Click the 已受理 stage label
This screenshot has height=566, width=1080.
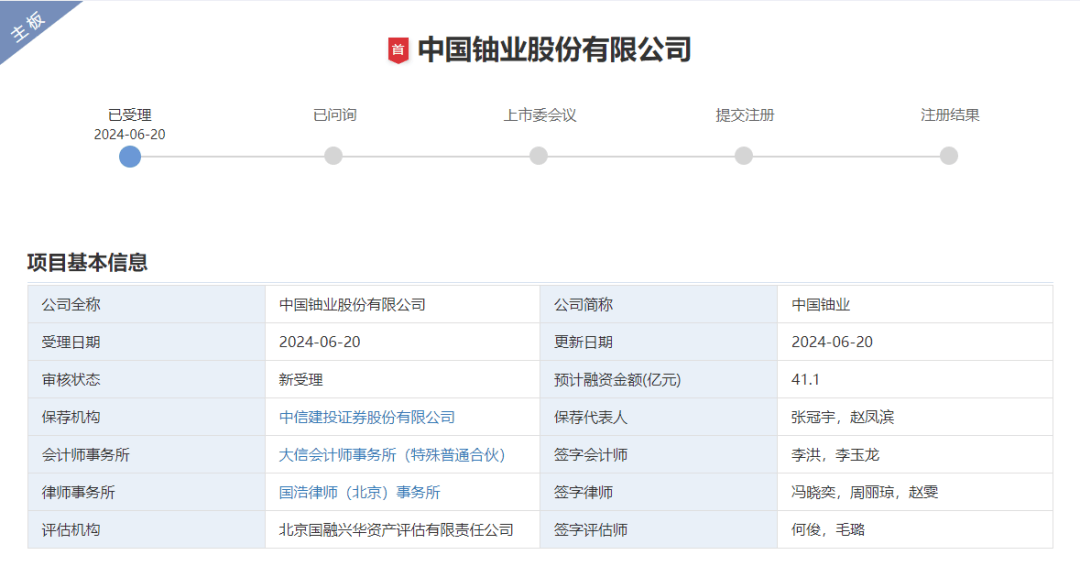point(130,115)
